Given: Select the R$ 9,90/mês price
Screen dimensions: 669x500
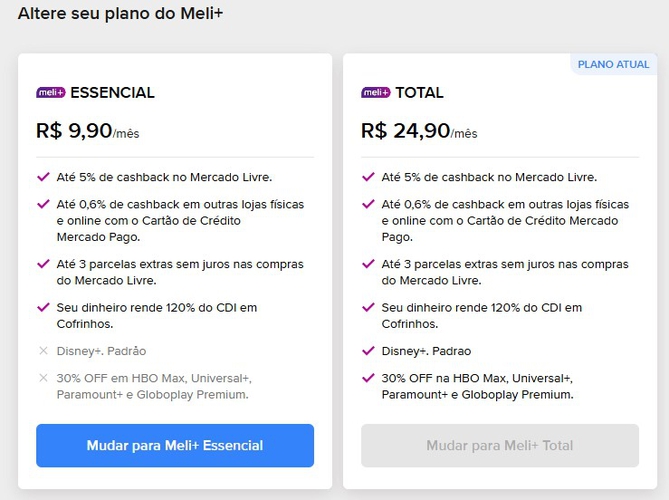Looking at the screenshot, I should pos(88,131).
